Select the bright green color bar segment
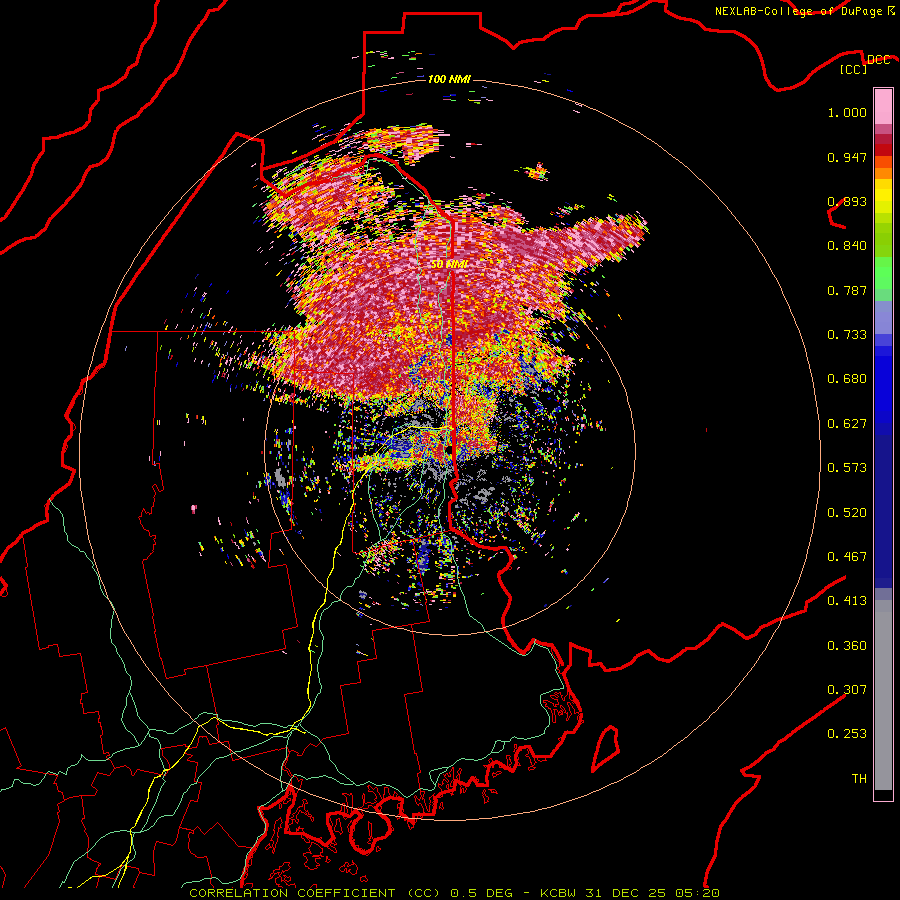The image size is (900, 900). pos(883,273)
